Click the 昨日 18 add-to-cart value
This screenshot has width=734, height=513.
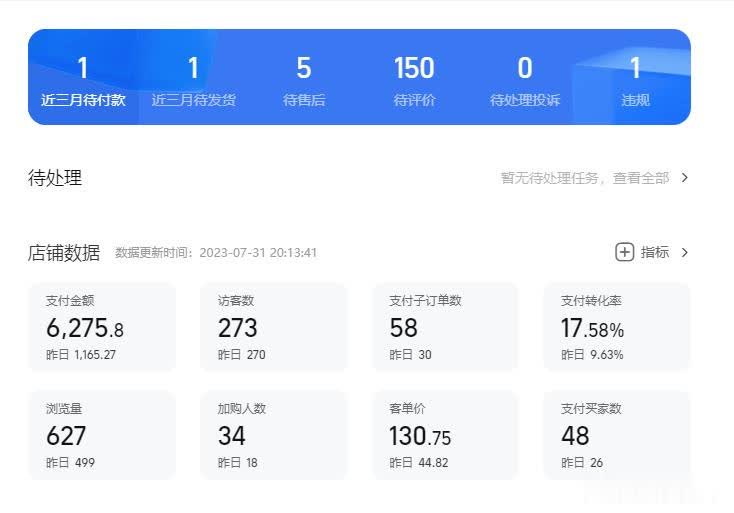(x=238, y=463)
